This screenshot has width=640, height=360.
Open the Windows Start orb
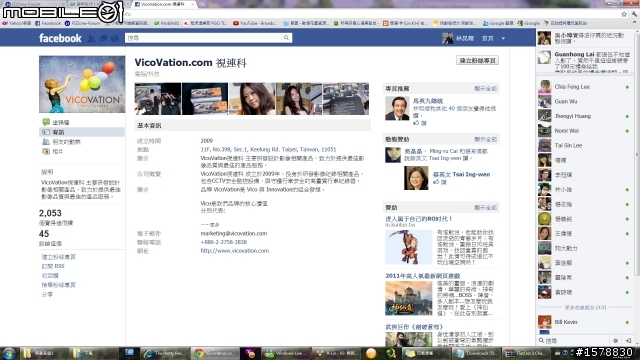point(9,353)
